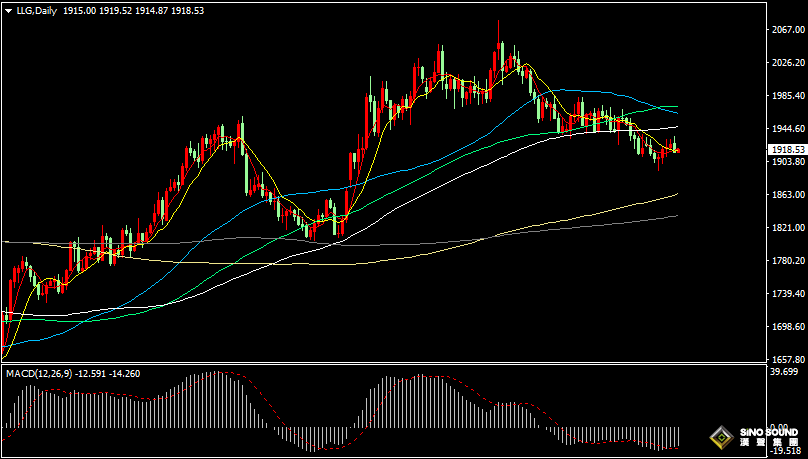
Task: Click the LLG,Daily chart title
Action: coord(36,9)
